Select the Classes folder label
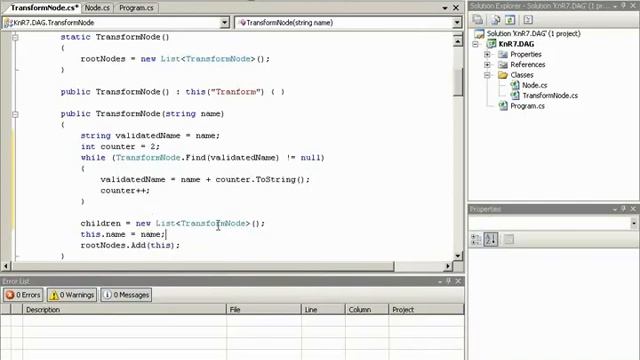 522,75
